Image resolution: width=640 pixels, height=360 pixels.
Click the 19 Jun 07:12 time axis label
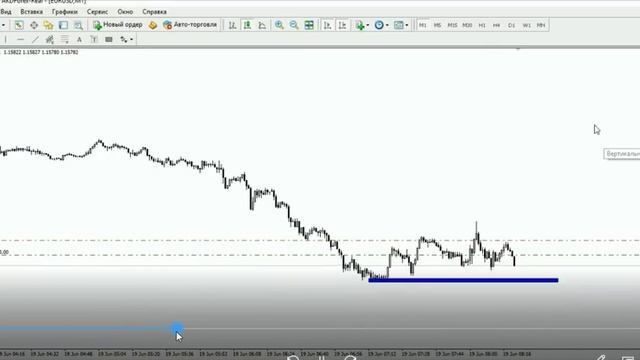[x=382, y=354]
